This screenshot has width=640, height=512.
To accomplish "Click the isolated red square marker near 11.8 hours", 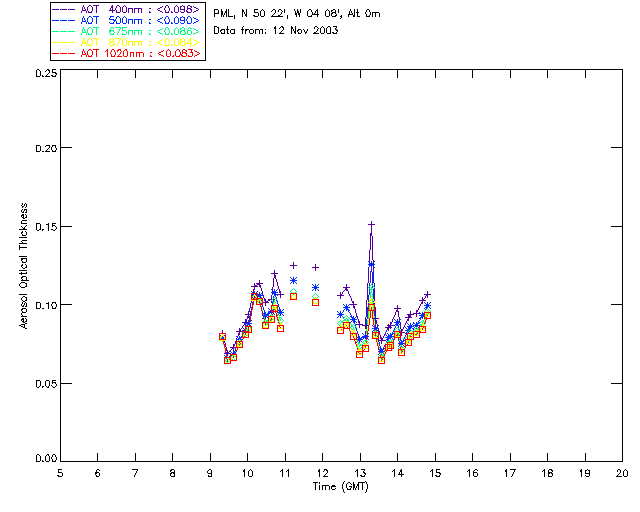I will pos(315,303).
